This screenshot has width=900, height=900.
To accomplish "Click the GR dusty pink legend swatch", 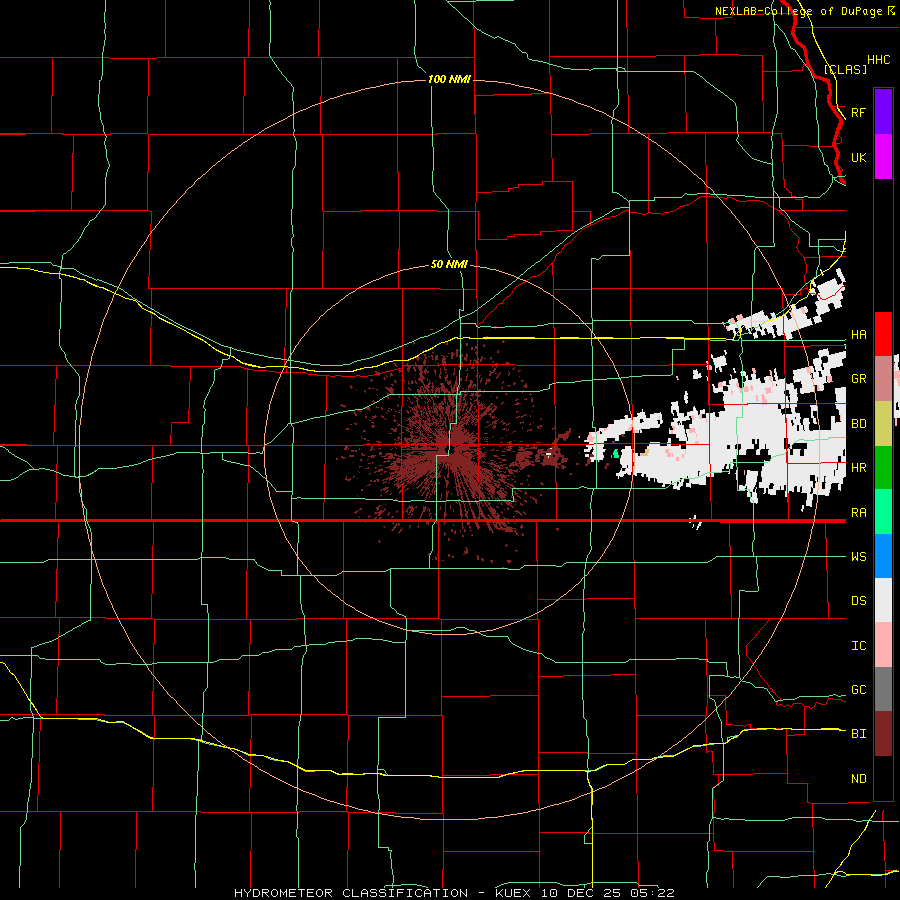I will point(883,379).
